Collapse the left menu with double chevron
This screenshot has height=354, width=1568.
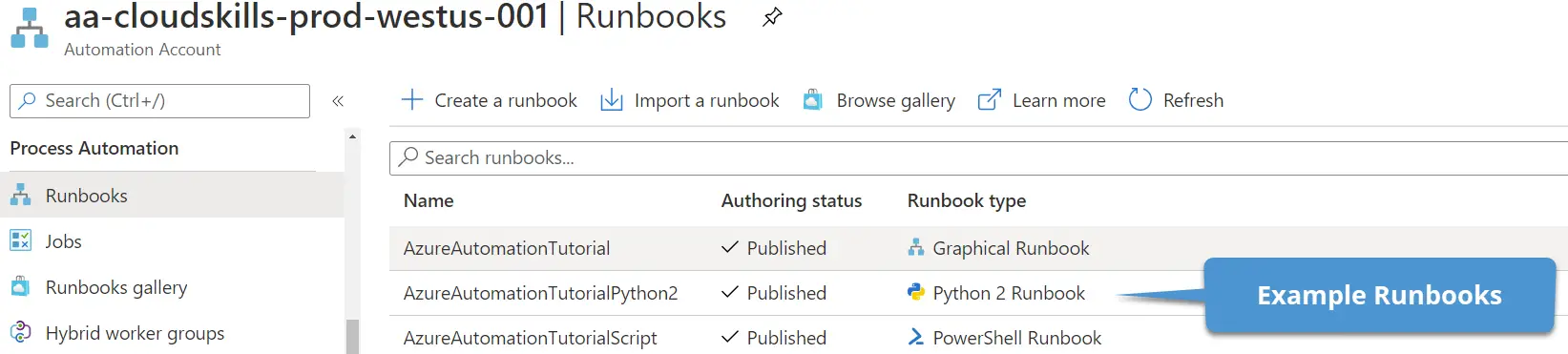point(338,101)
